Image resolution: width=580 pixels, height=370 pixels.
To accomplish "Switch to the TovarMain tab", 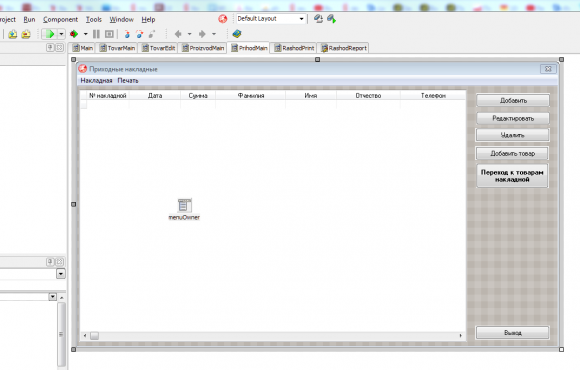I will (x=117, y=48).
